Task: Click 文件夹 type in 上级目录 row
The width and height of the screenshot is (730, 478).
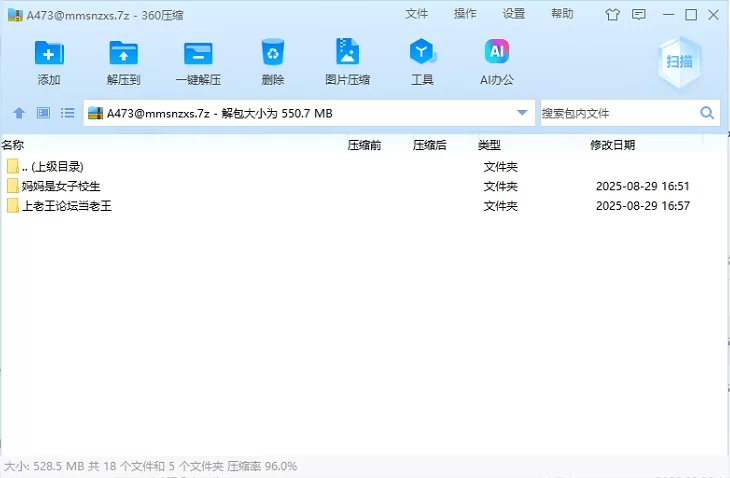Action: [x=500, y=167]
